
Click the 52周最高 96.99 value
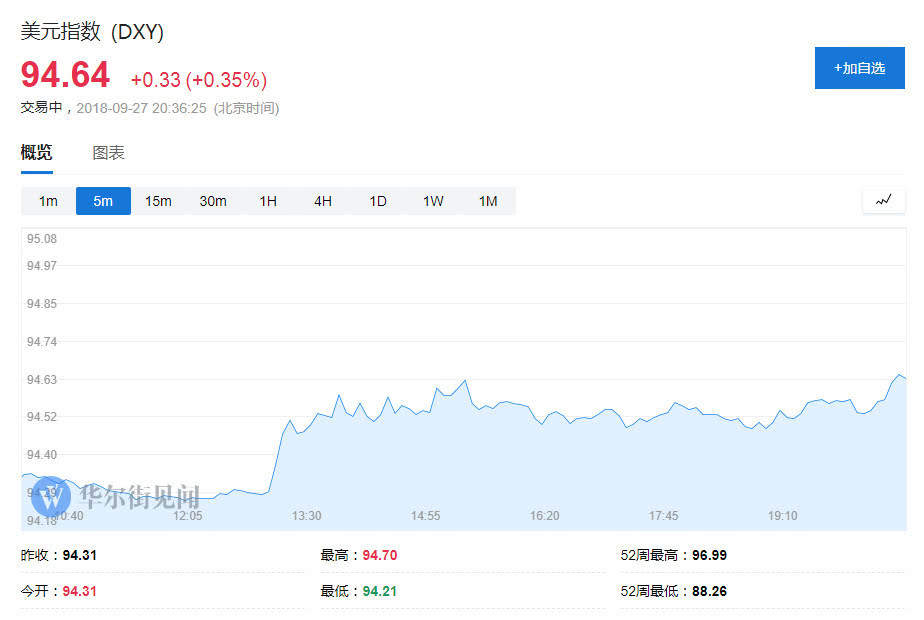pyautogui.click(x=708, y=555)
